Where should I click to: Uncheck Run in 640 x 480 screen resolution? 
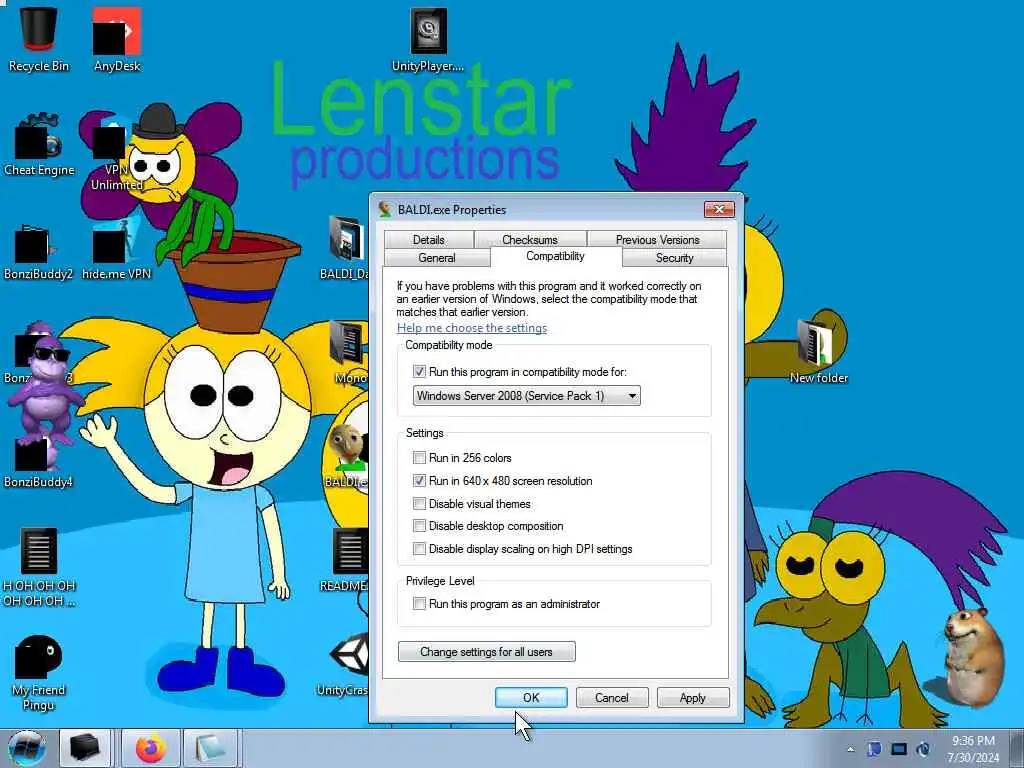pyautogui.click(x=419, y=481)
